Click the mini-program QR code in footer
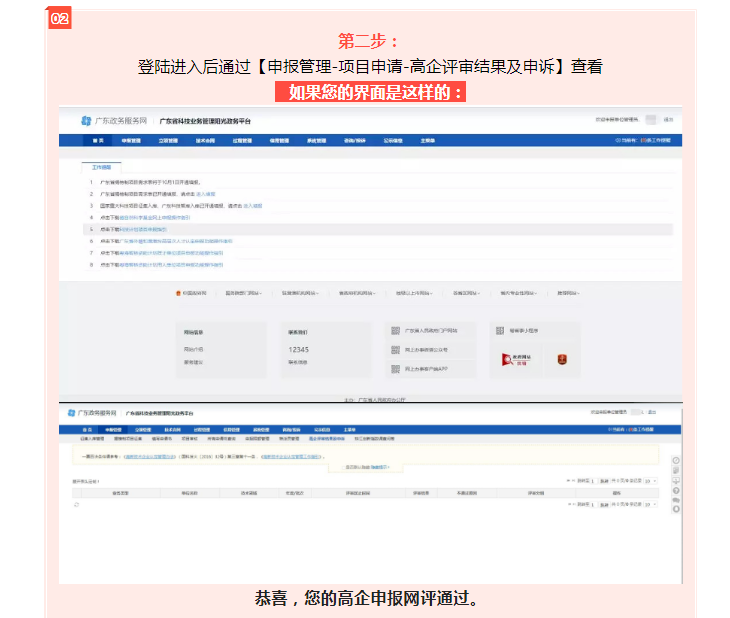730x618 pixels. [500, 330]
